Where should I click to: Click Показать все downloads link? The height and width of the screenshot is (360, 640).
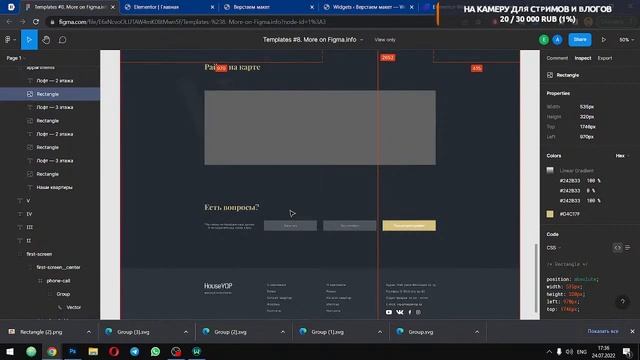click(603, 331)
